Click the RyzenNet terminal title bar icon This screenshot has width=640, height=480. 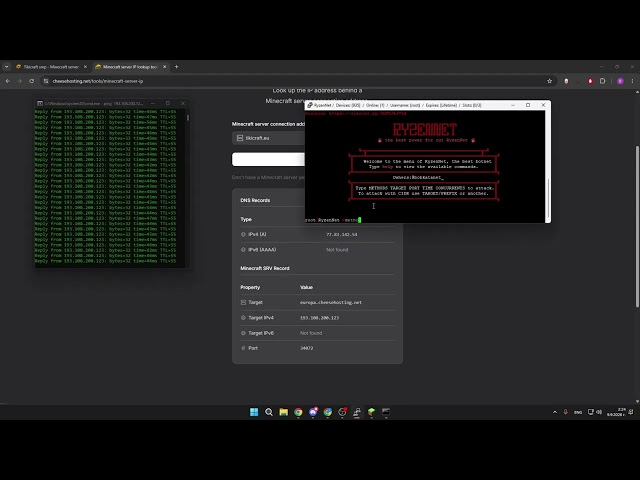[310, 105]
